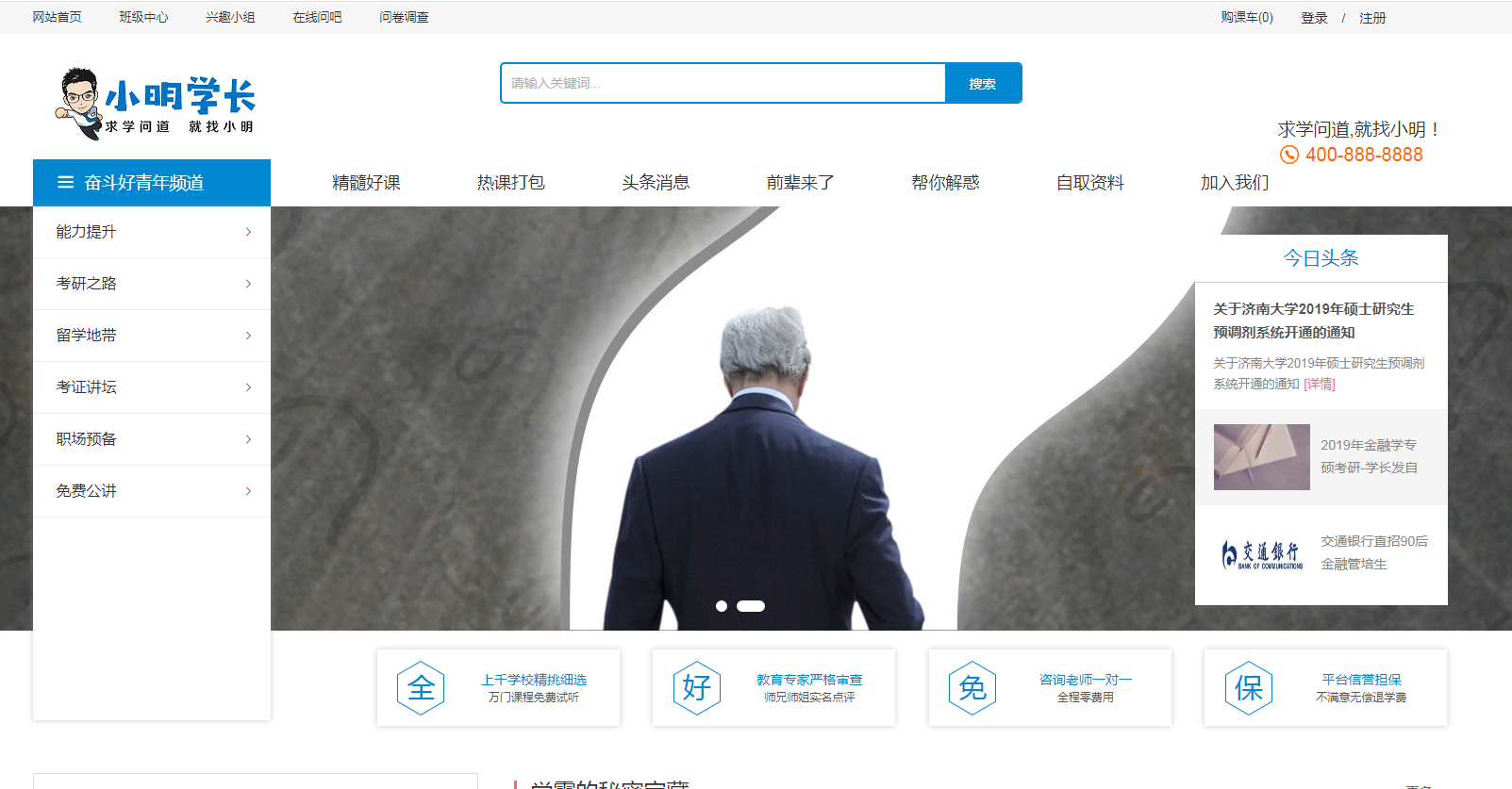Click the 注册 register link
1512x789 pixels.
(x=1372, y=18)
